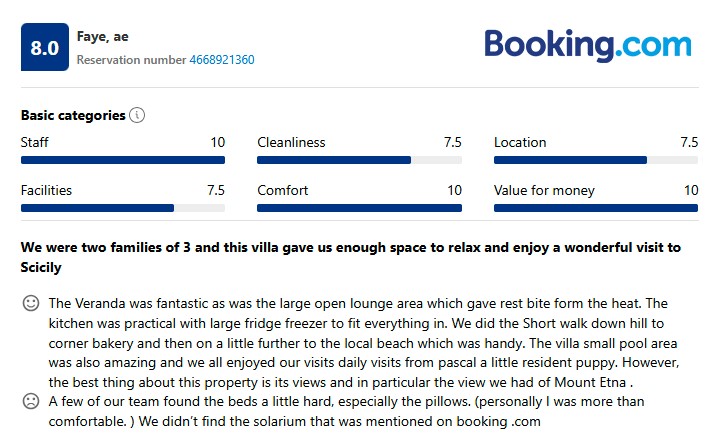Click the Value for money label
The height and width of the screenshot is (444, 717).
544,190
